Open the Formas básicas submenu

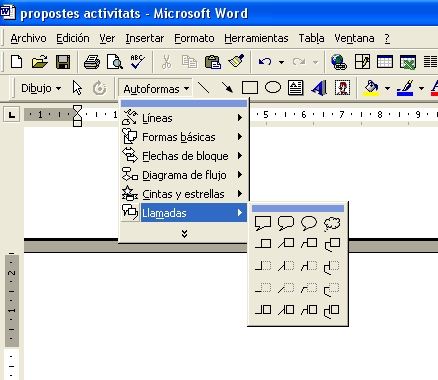184,137
